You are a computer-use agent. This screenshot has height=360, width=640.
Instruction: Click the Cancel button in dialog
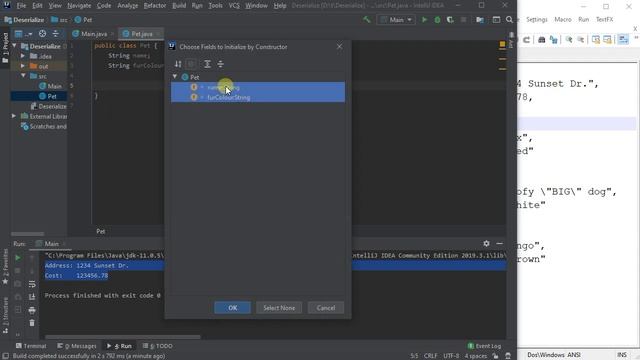(326, 308)
